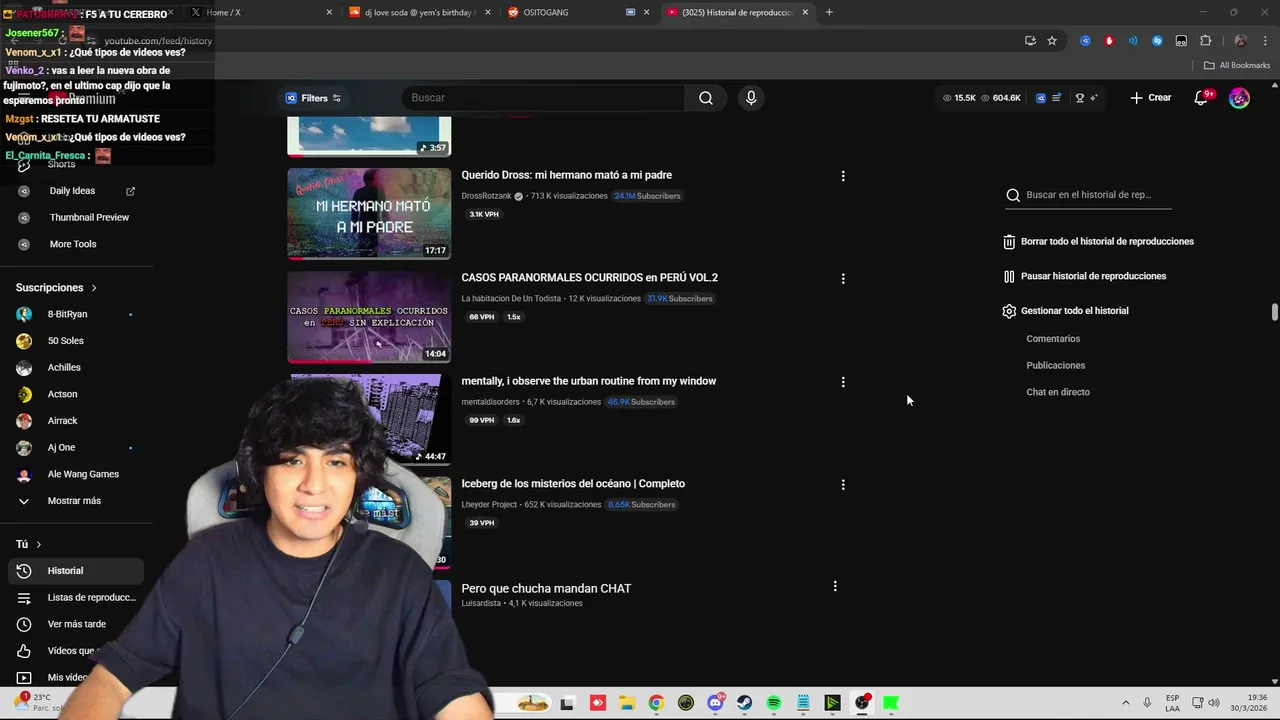The height and width of the screenshot is (720, 1280).
Task: Show hidden system tray icons
Action: [1125, 703]
